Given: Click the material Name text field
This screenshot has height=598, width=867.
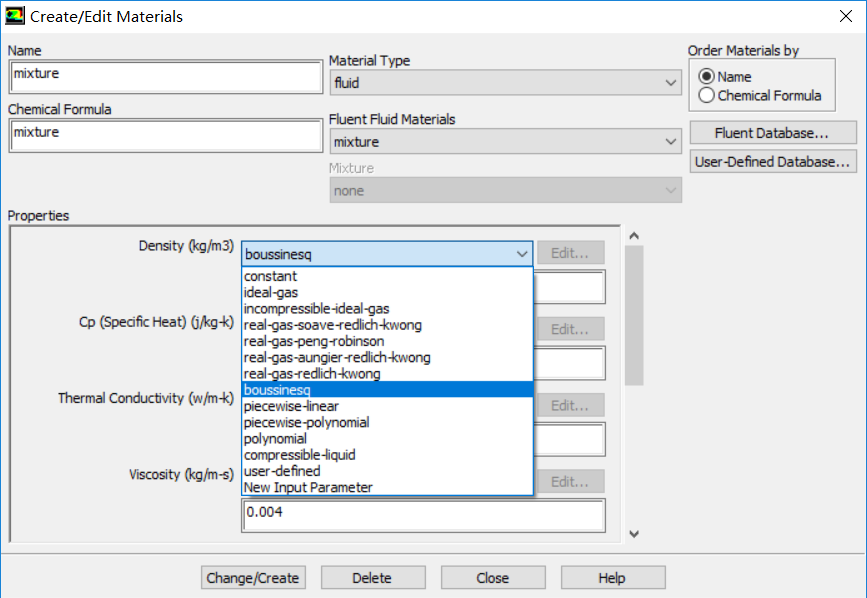Looking at the screenshot, I should point(163,73).
